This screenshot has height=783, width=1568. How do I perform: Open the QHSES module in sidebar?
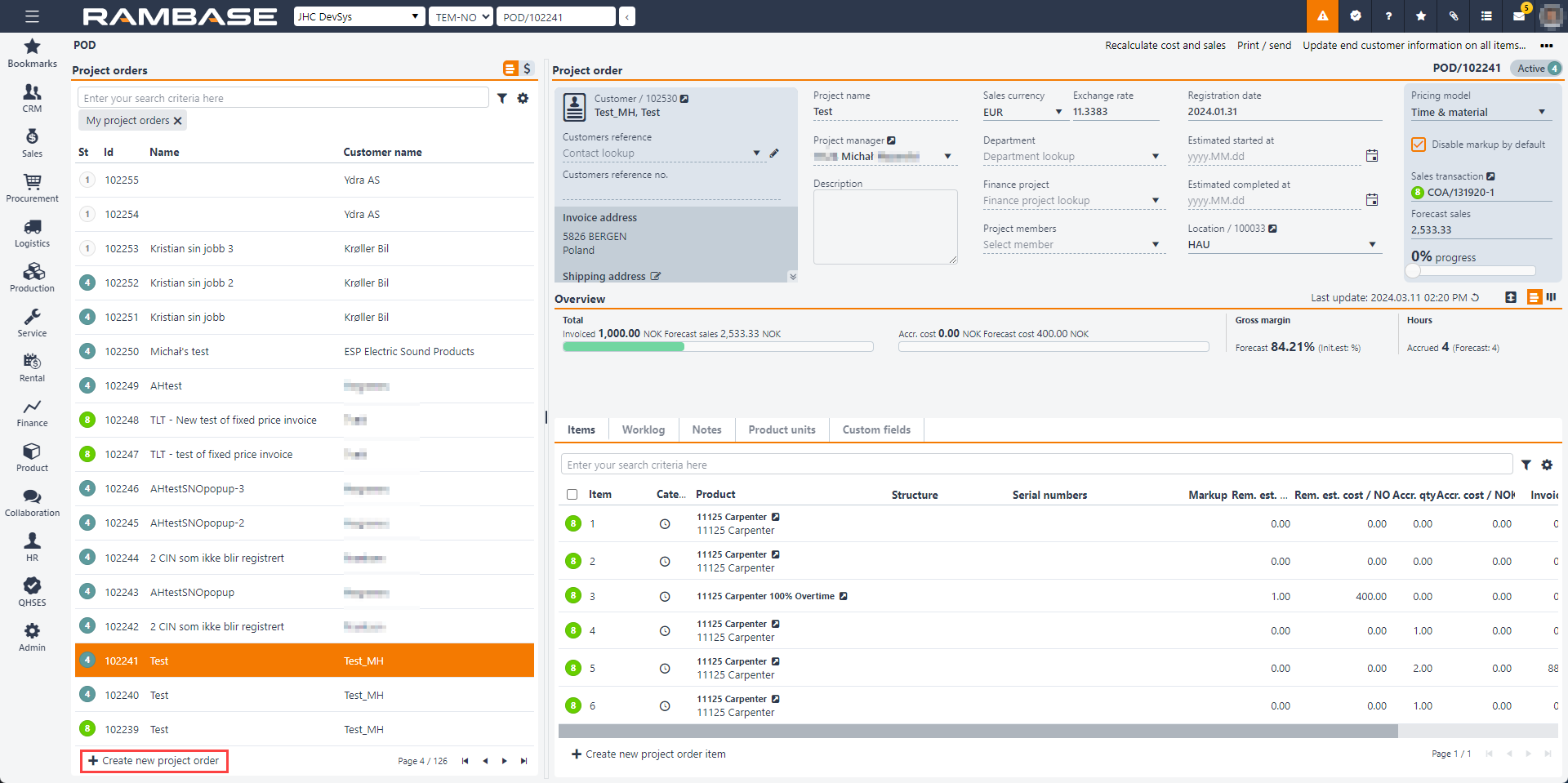[x=32, y=592]
